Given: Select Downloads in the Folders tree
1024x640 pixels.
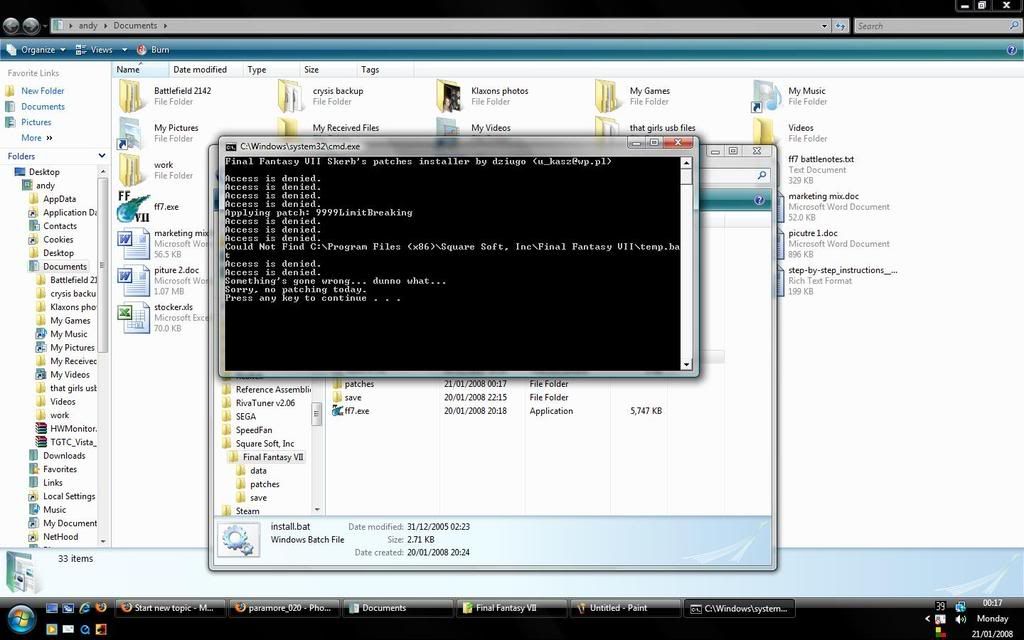Looking at the screenshot, I should [x=64, y=456].
